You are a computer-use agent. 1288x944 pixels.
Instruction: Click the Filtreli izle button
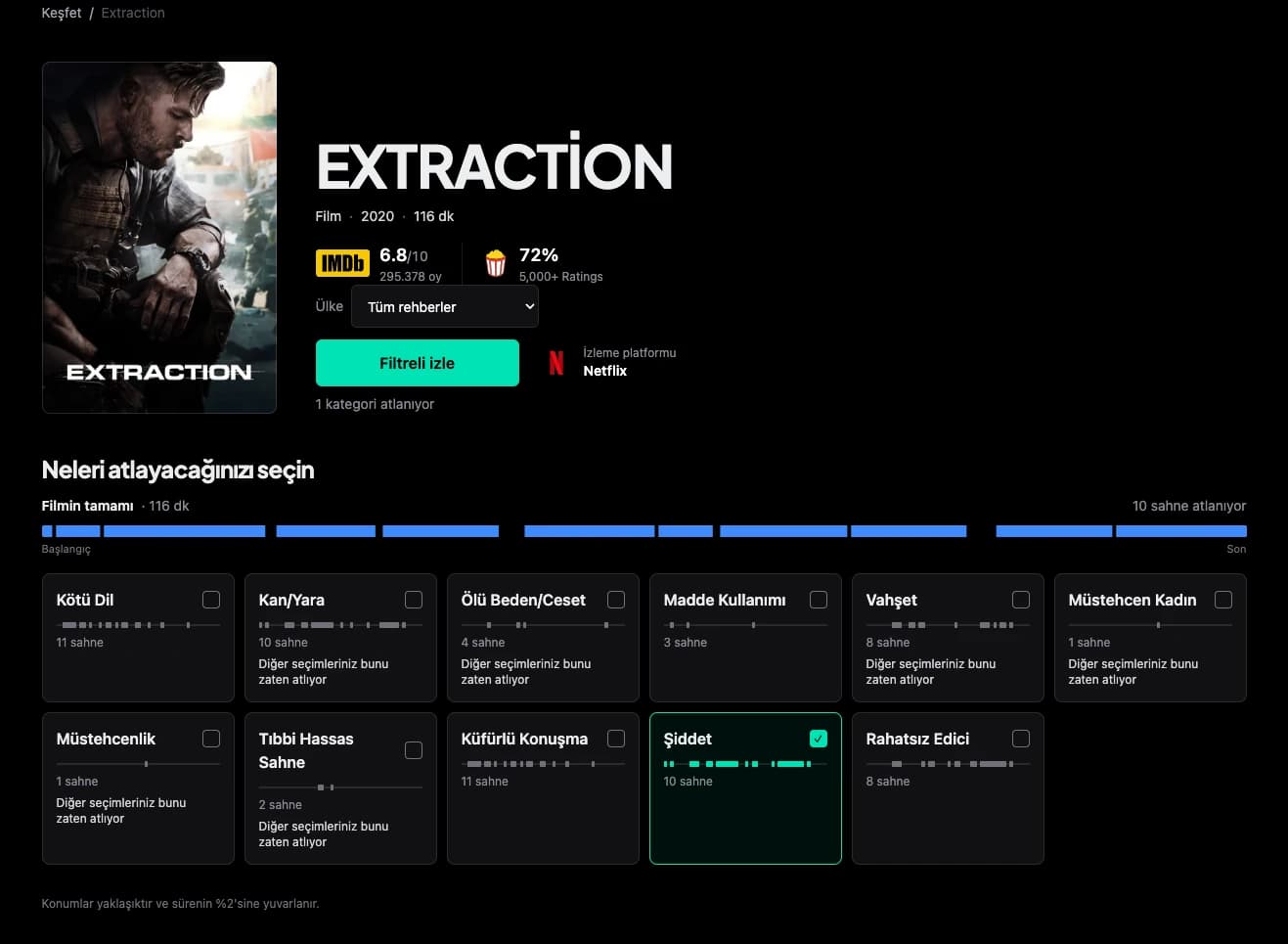(x=418, y=363)
